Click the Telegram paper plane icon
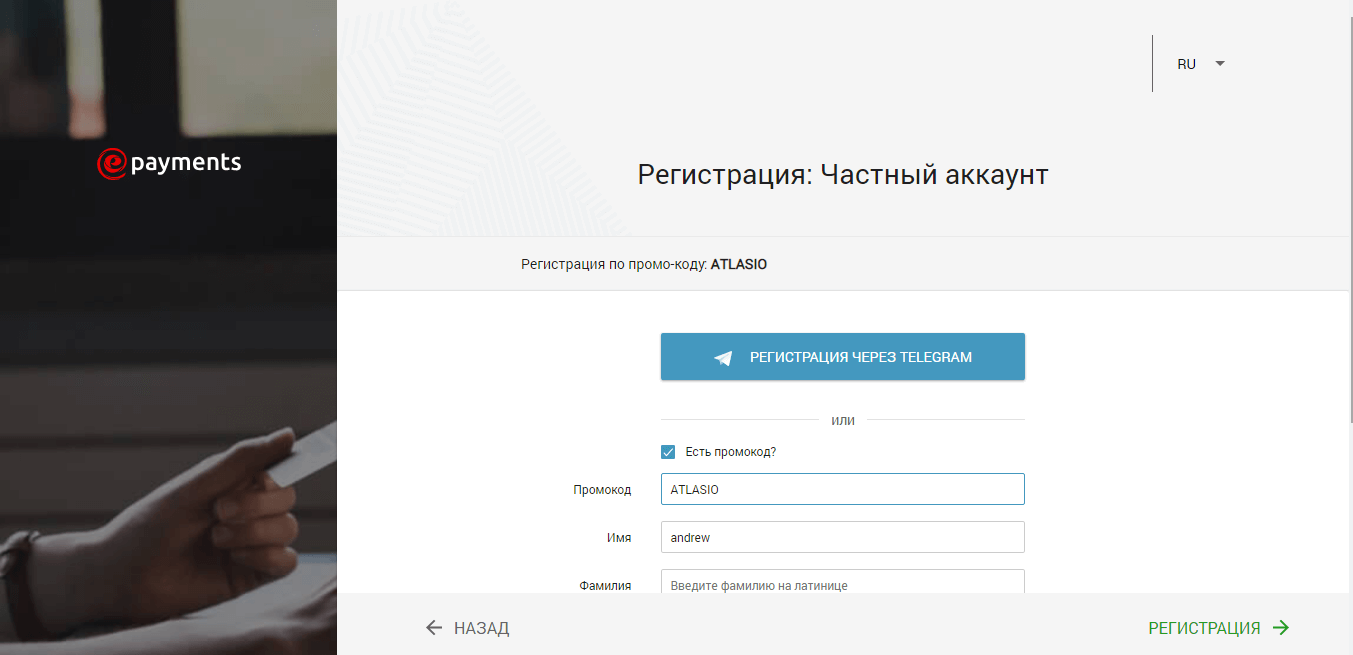This screenshot has width=1353, height=655. (723, 358)
